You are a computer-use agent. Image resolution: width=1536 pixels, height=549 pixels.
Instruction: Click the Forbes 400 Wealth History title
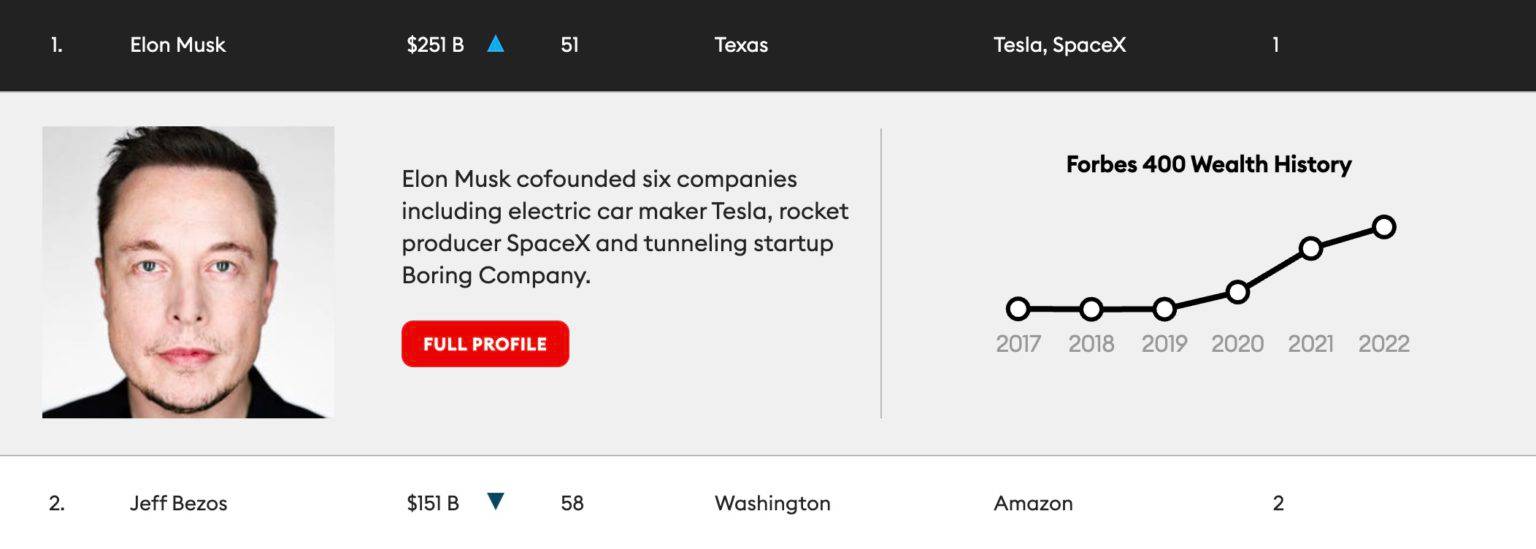pyautogui.click(x=1208, y=164)
